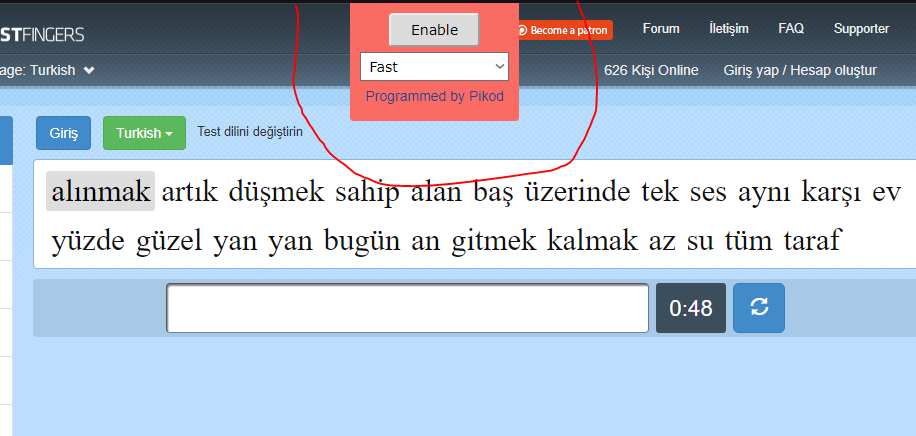This screenshot has height=436, width=916.
Task: Click the word kalmak
Action: [x=592, y=239]
